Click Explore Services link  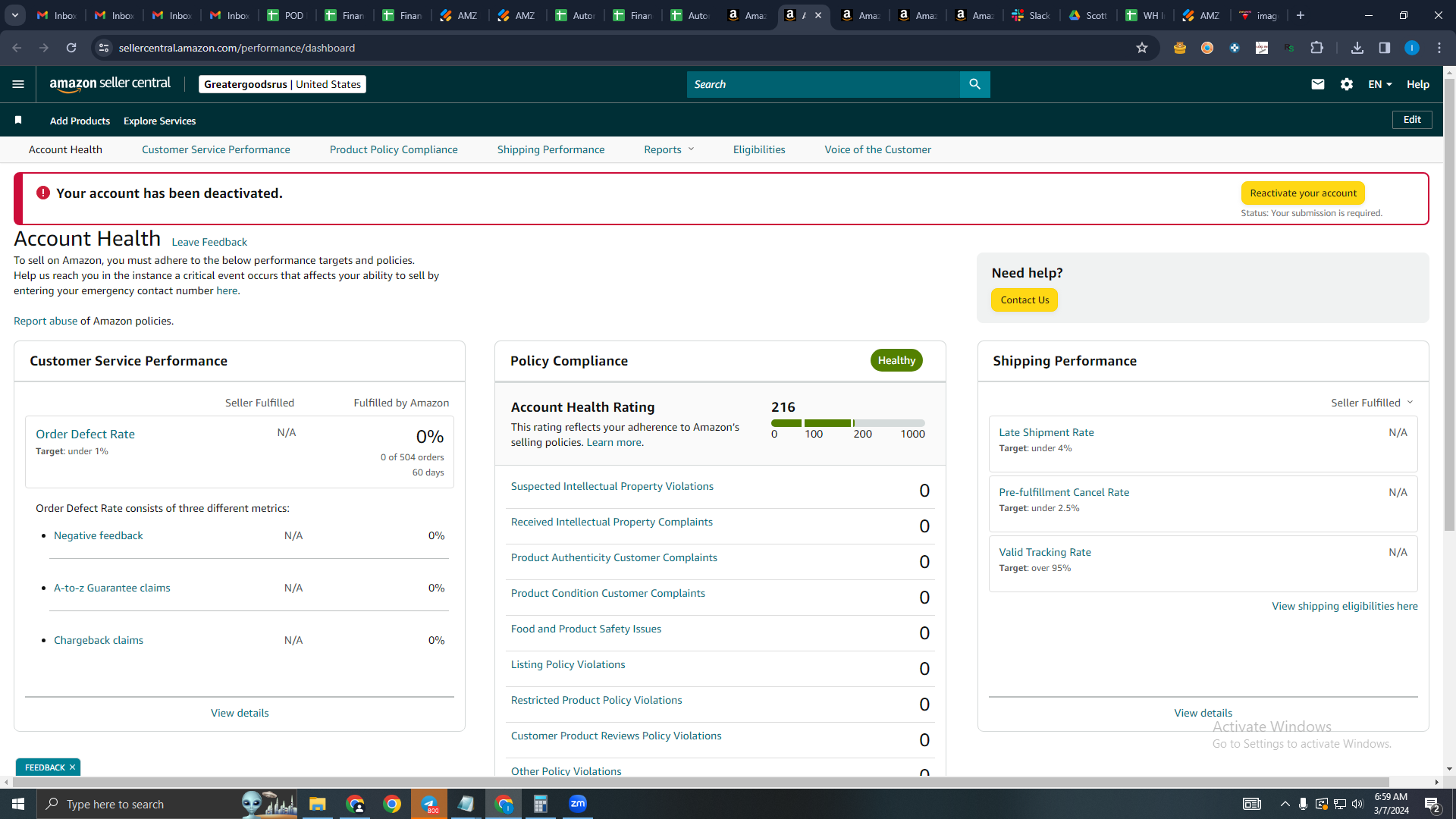pyautogui.click(x=159, y=121)
